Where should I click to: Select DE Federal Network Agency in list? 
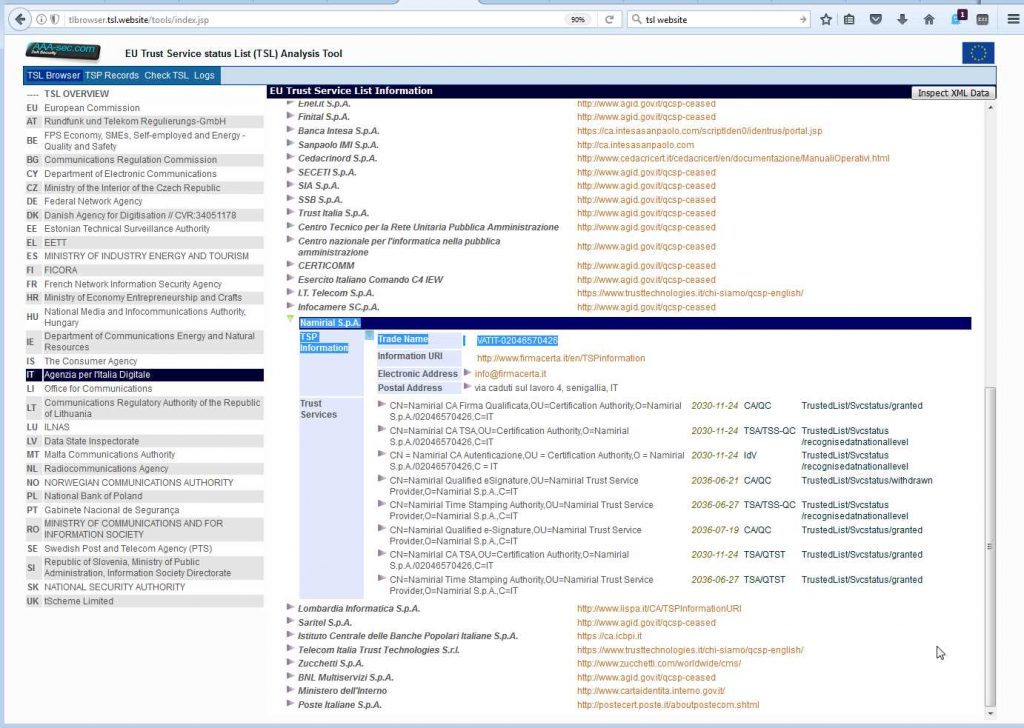93,201
